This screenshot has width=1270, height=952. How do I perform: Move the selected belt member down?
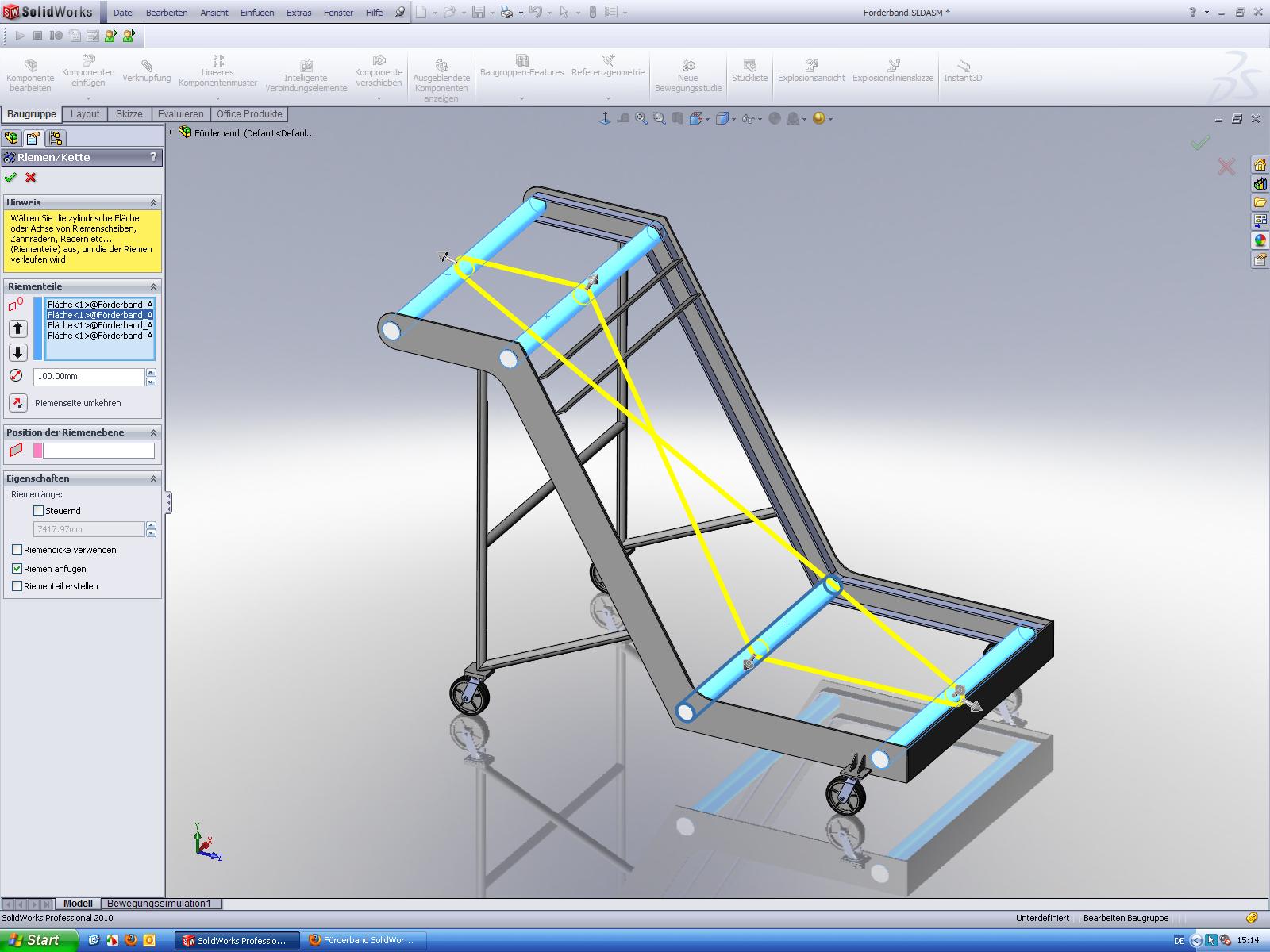pyautogui.click(x=17, y=352)
